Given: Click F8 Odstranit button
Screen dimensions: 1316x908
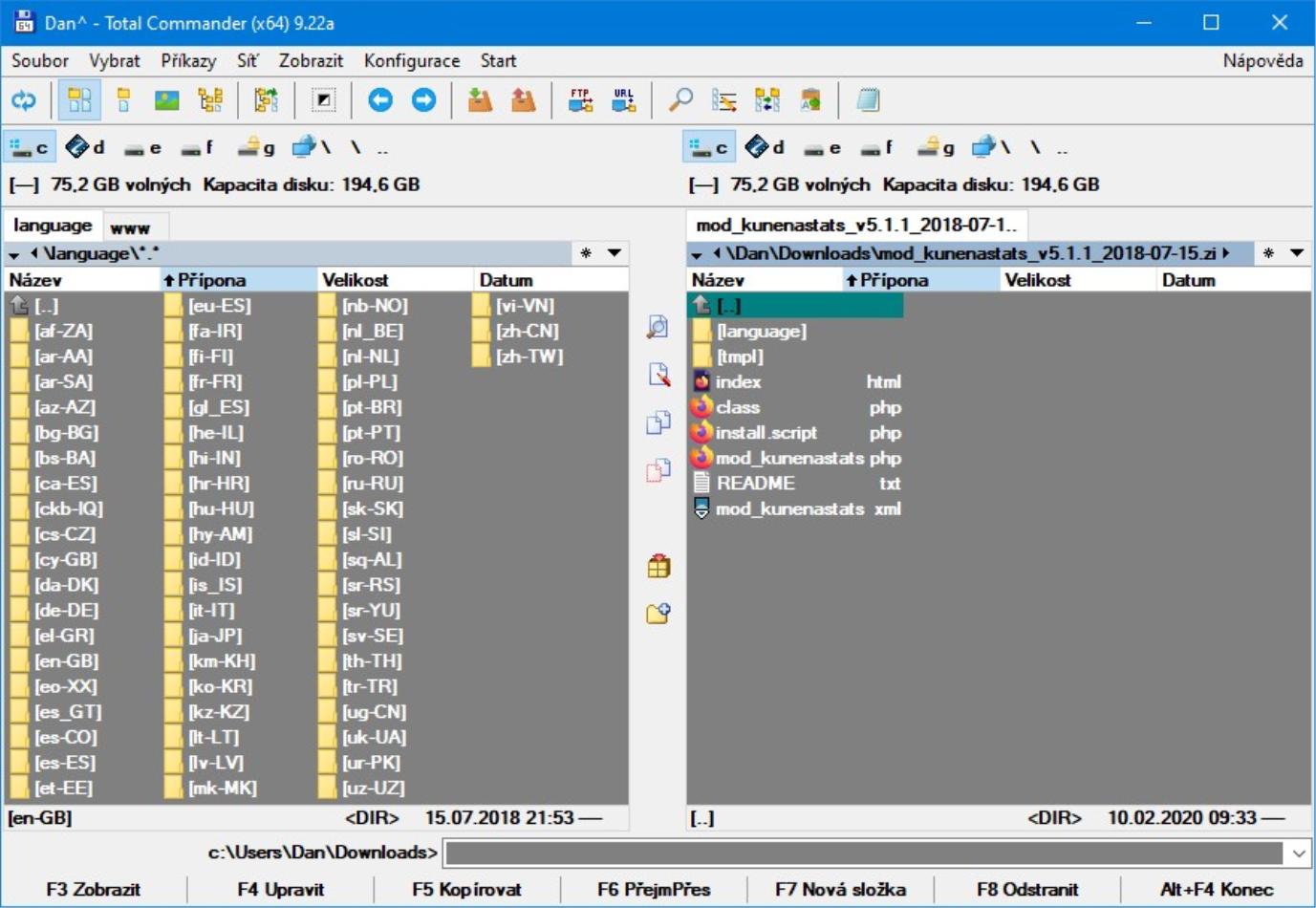Looking at the screenshot, I should click(x=1027, y=889).
